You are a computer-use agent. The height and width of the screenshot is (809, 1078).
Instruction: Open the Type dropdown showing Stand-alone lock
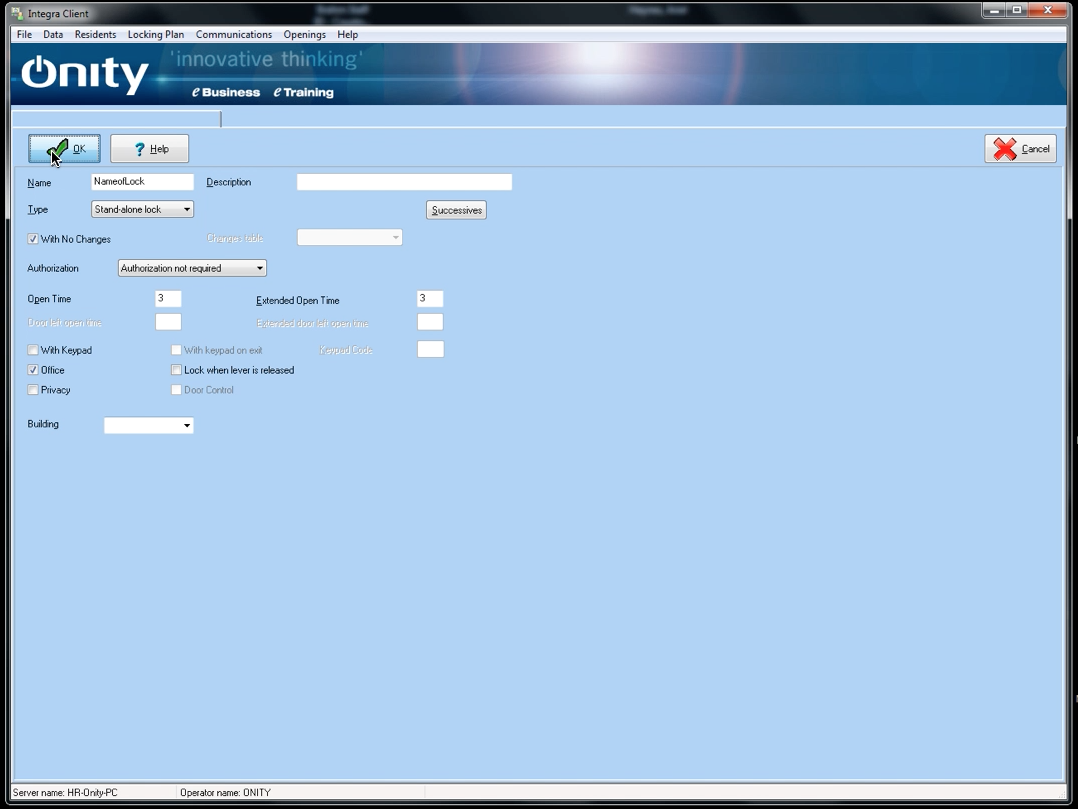(x=142, y=209)
